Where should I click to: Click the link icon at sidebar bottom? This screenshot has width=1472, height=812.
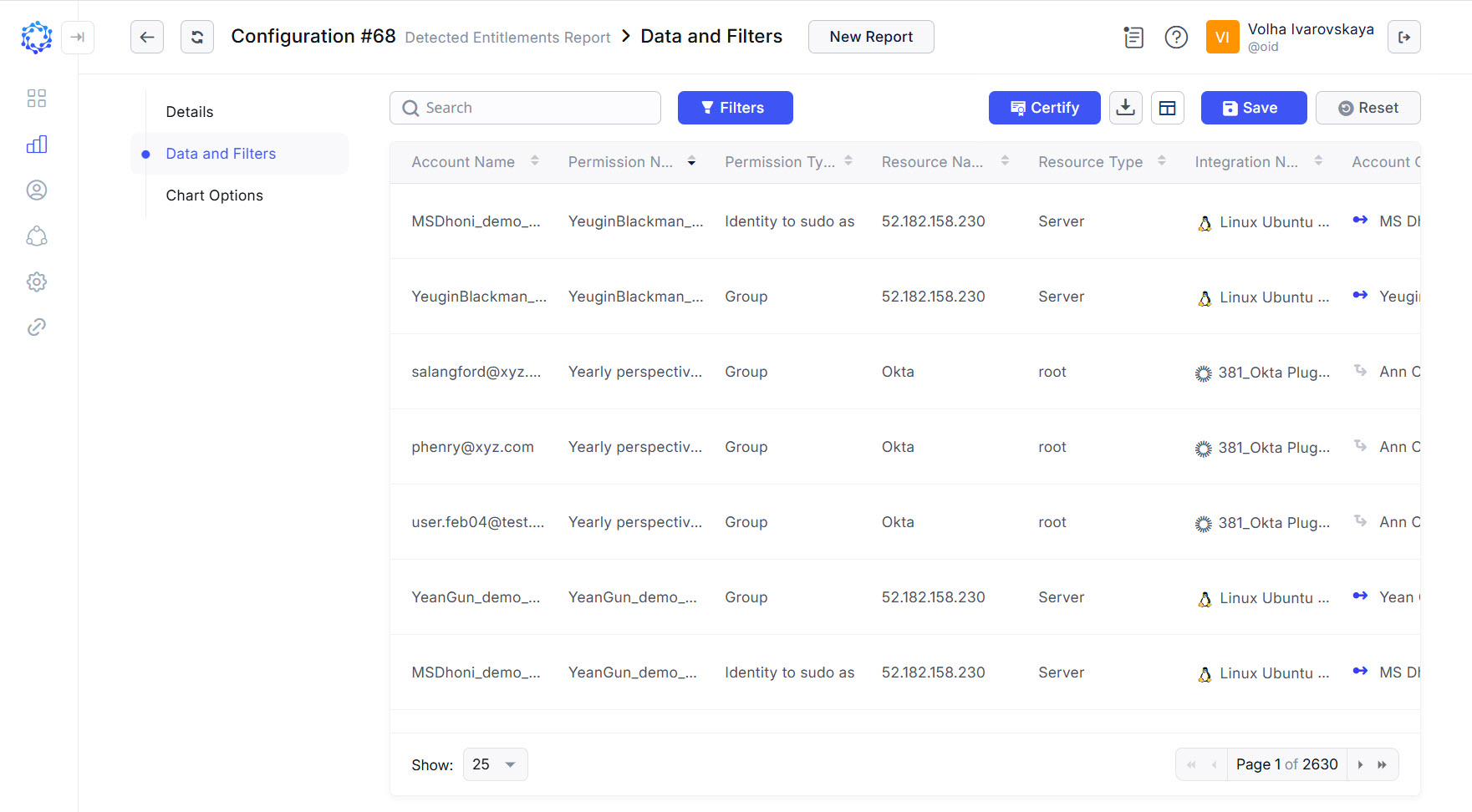point(37,327)
